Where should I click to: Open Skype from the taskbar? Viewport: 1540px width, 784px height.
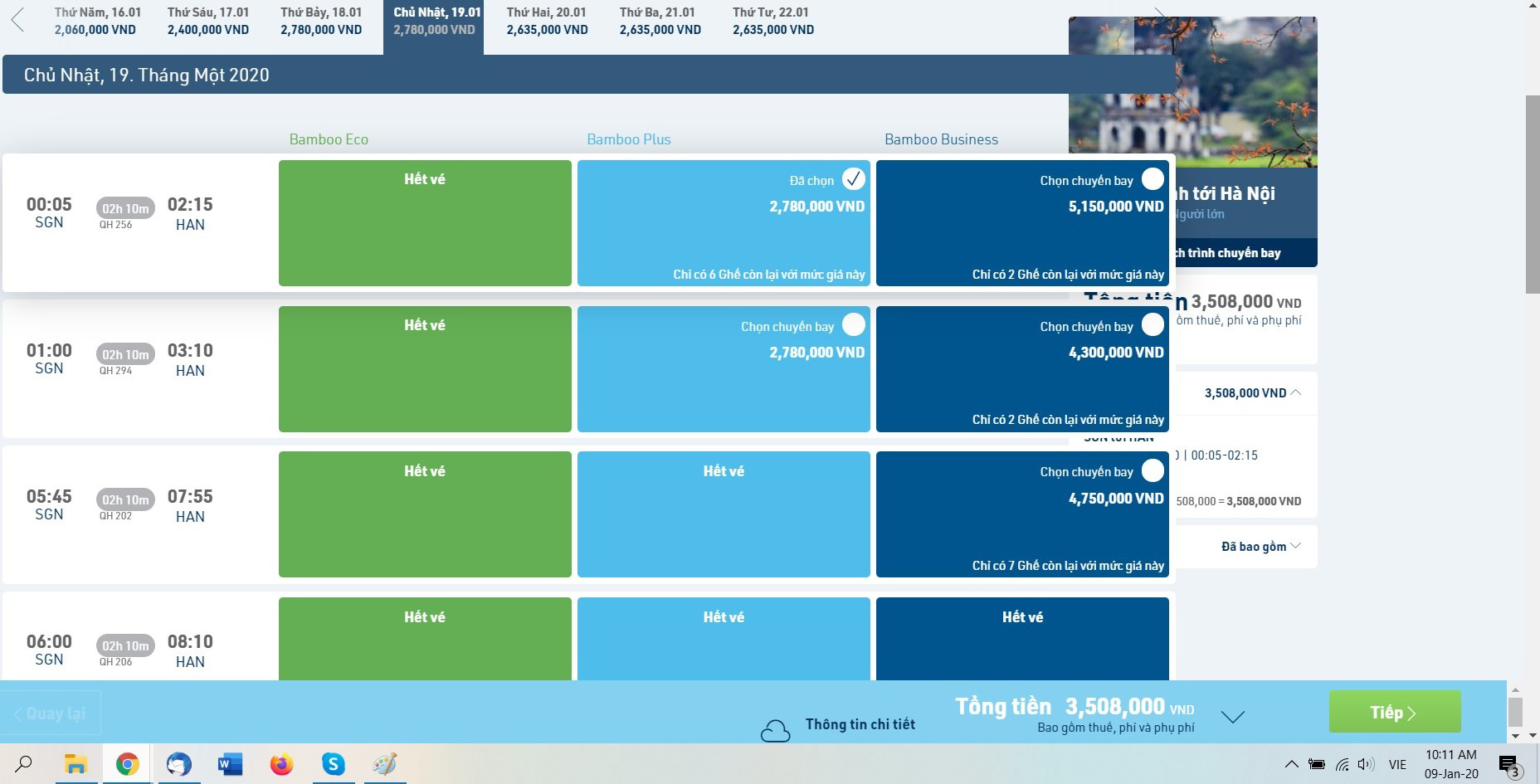click(334, 763)
